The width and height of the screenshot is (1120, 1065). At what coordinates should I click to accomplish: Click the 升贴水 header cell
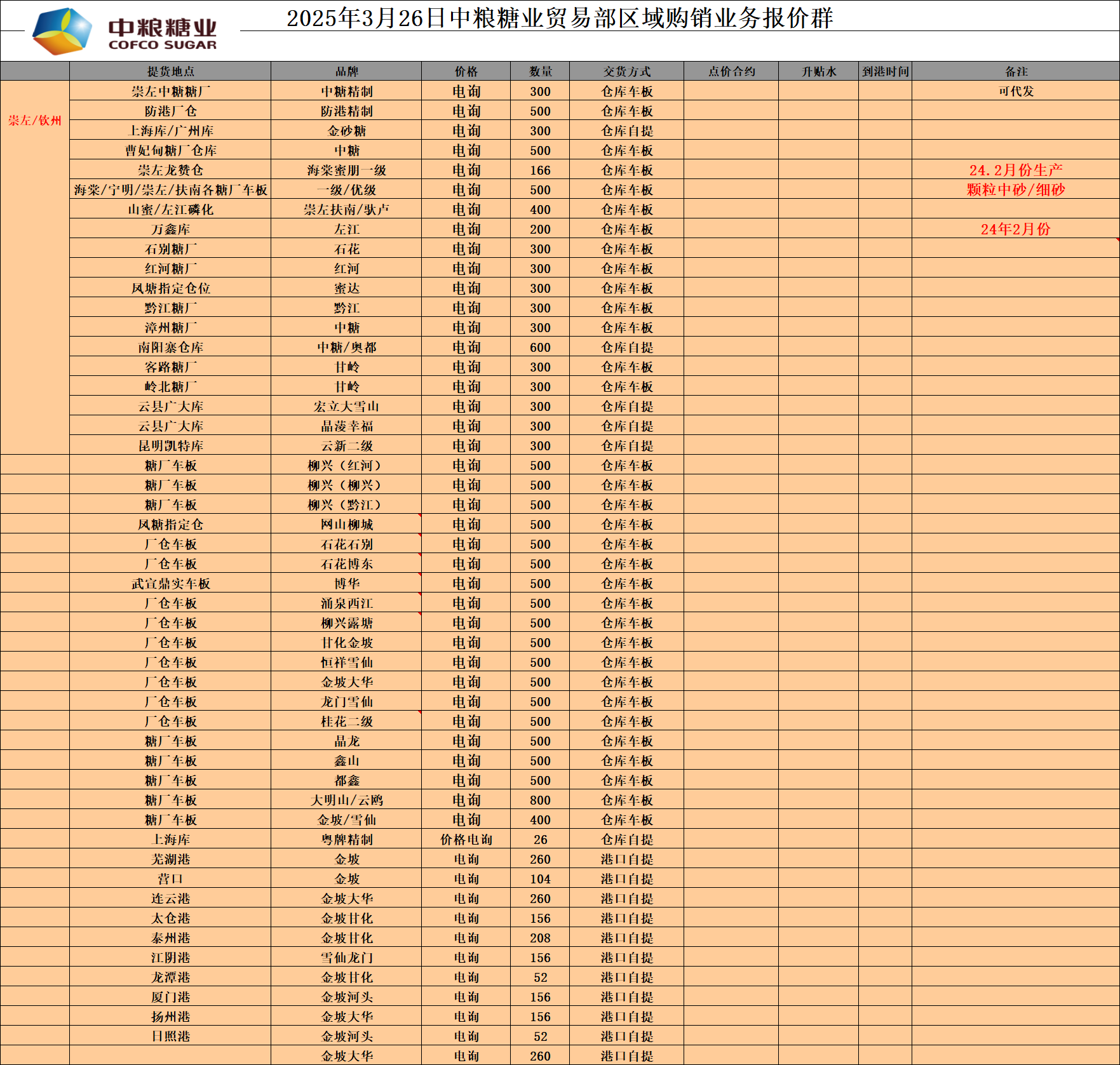[818, 72]
